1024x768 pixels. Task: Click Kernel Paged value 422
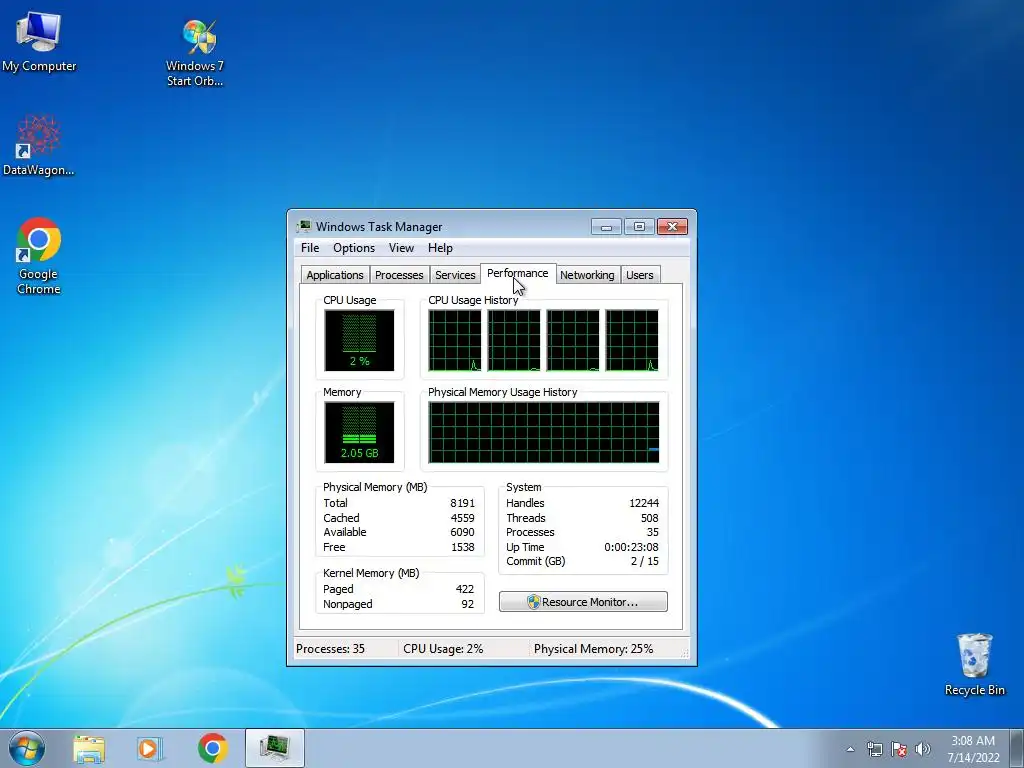[465, 589]
